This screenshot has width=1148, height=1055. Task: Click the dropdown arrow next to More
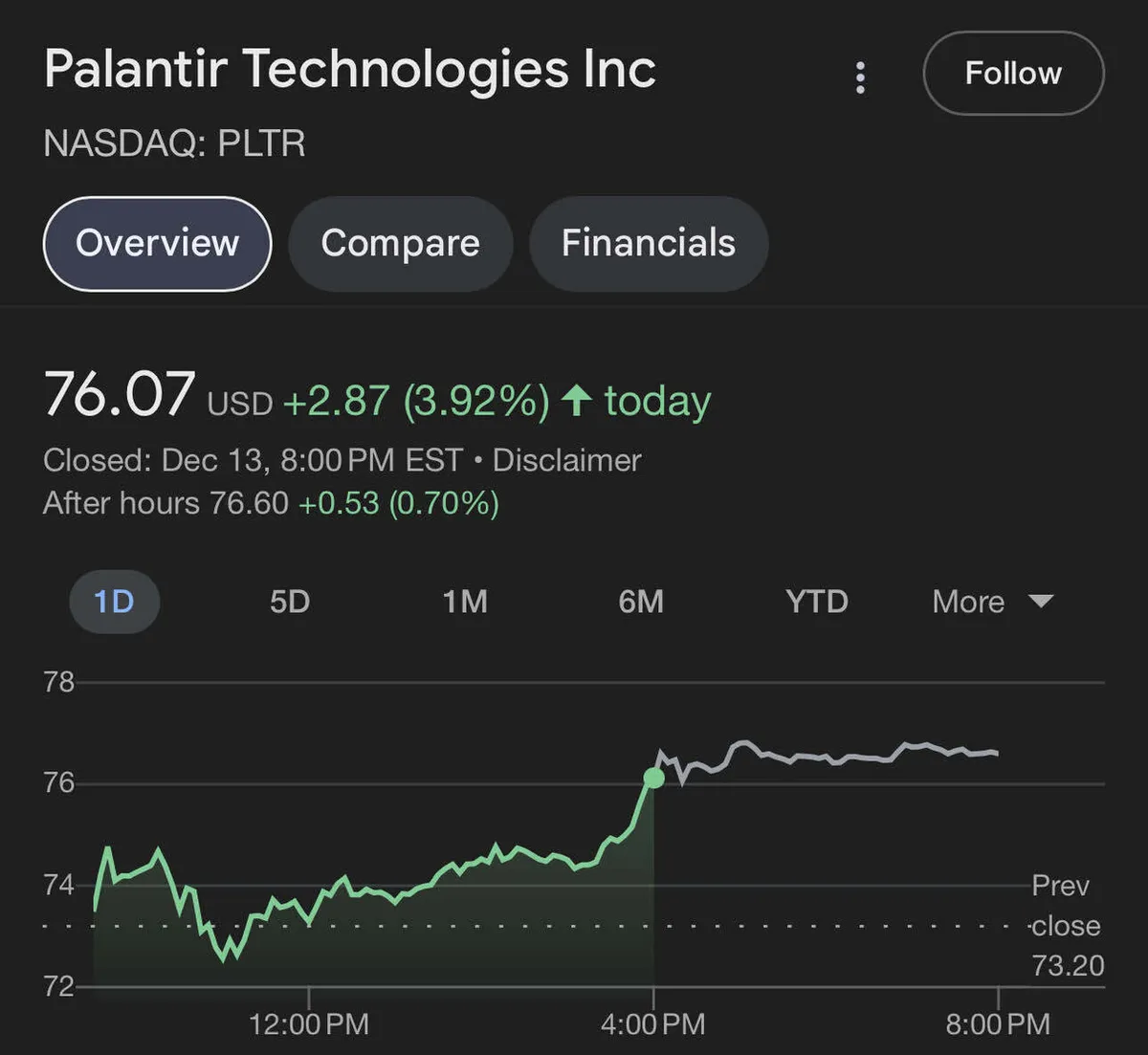tap(1040, 602)
